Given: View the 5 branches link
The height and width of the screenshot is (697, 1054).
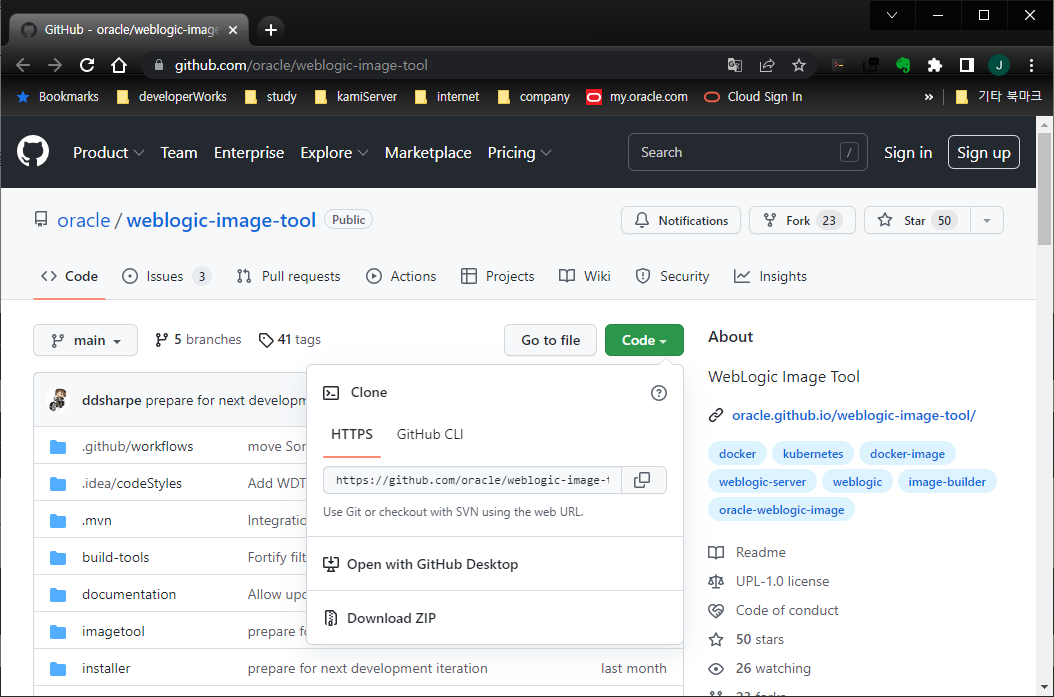Looking at the screenshot, I should click(x=198, y=339).
